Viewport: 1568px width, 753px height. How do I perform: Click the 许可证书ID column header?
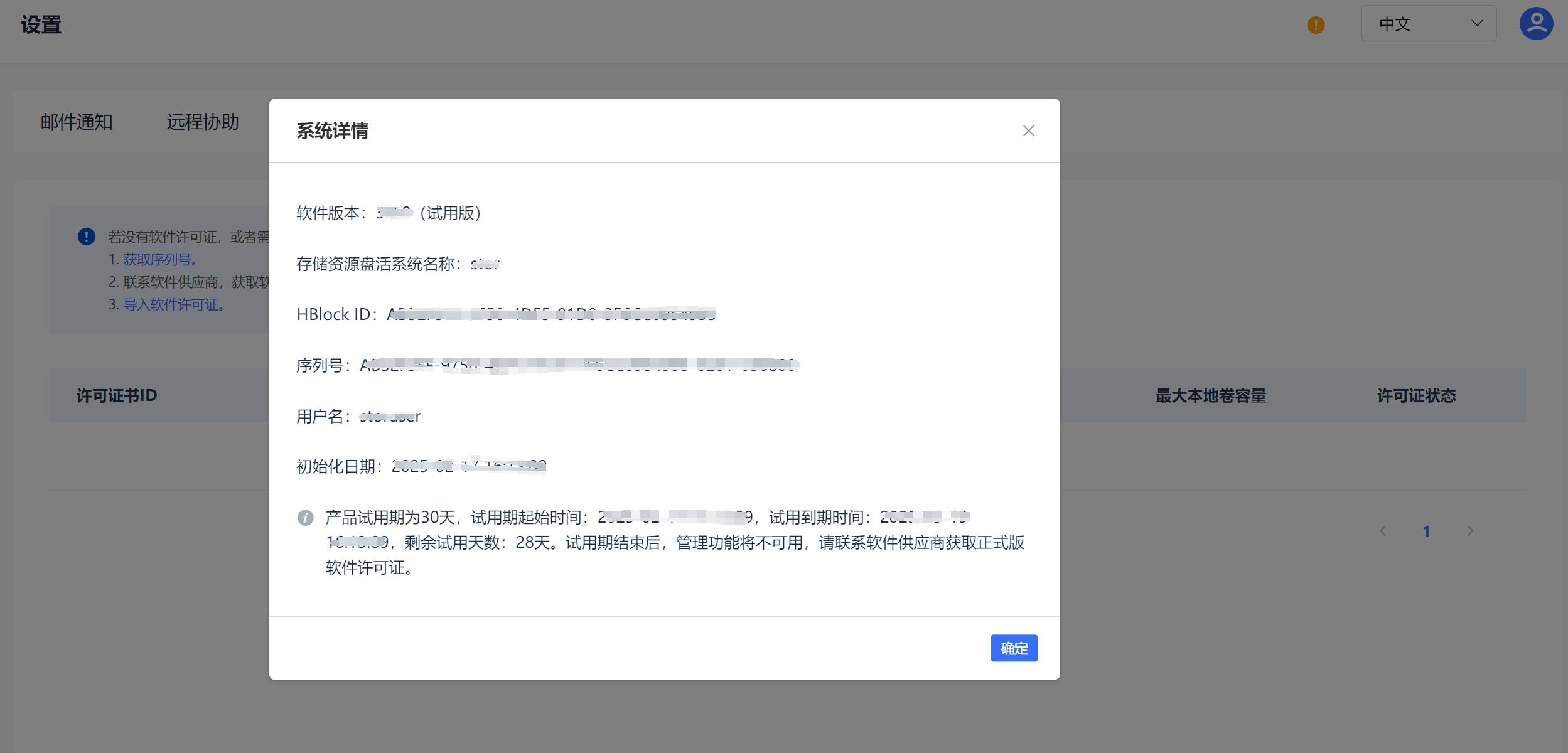pyautogui.click(x=117, y=395)
